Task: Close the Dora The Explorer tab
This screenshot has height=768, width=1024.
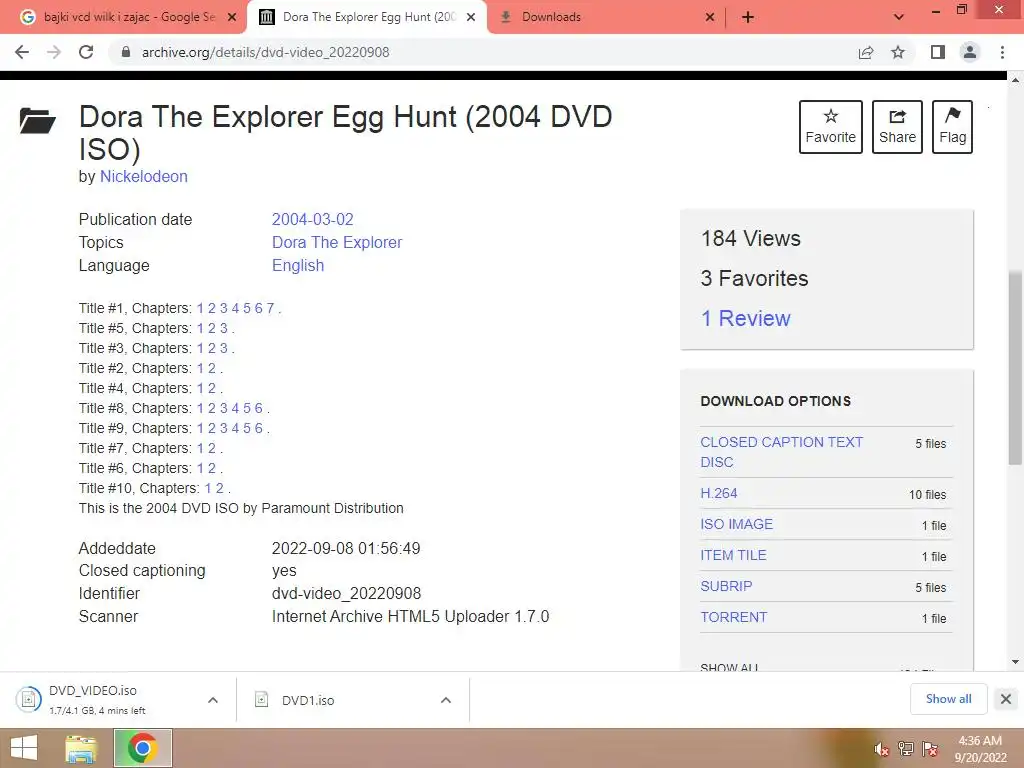Action: 471,17
